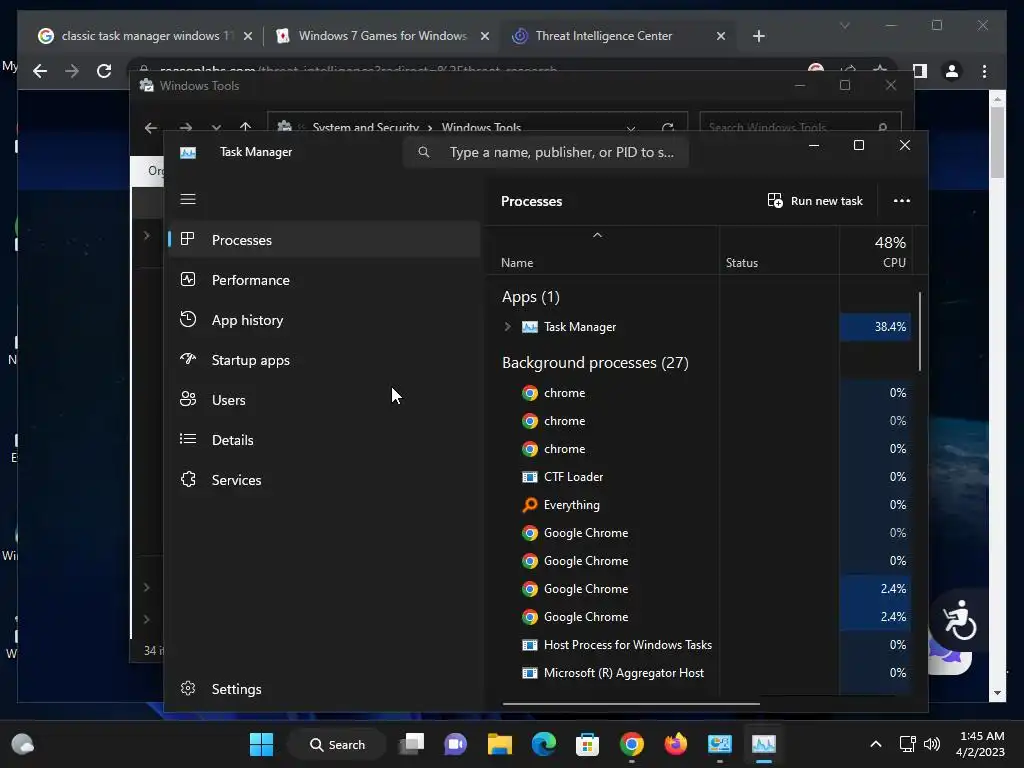This screenshot has width=1024, height=768.
Task: Click the Everything magnifier process icon
Action: point(530,505)
